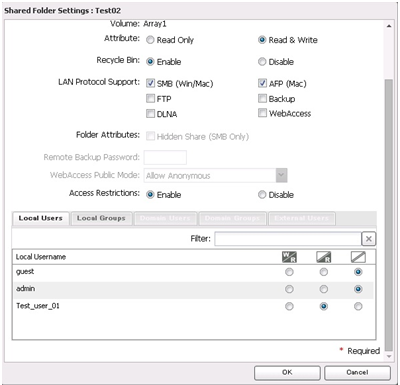The height and width of the screenshot is (385, 400).
Task: Select the admin user row
Action: point(193,289)
